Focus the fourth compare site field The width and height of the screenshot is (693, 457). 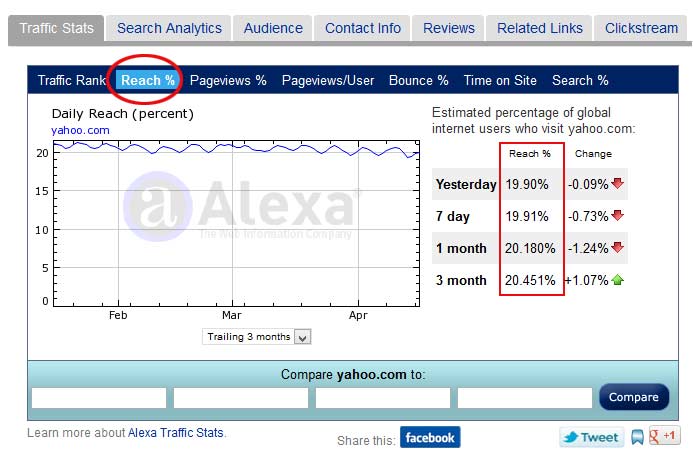pyautogui.click(x=525, y=398)
